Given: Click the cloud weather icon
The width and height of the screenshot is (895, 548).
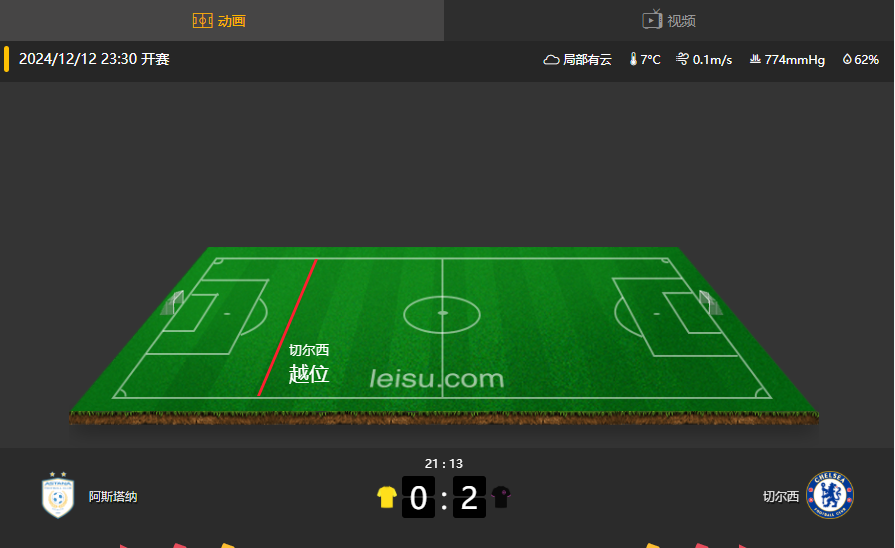Looking at the screenshot, I should [x=551, y=59].
